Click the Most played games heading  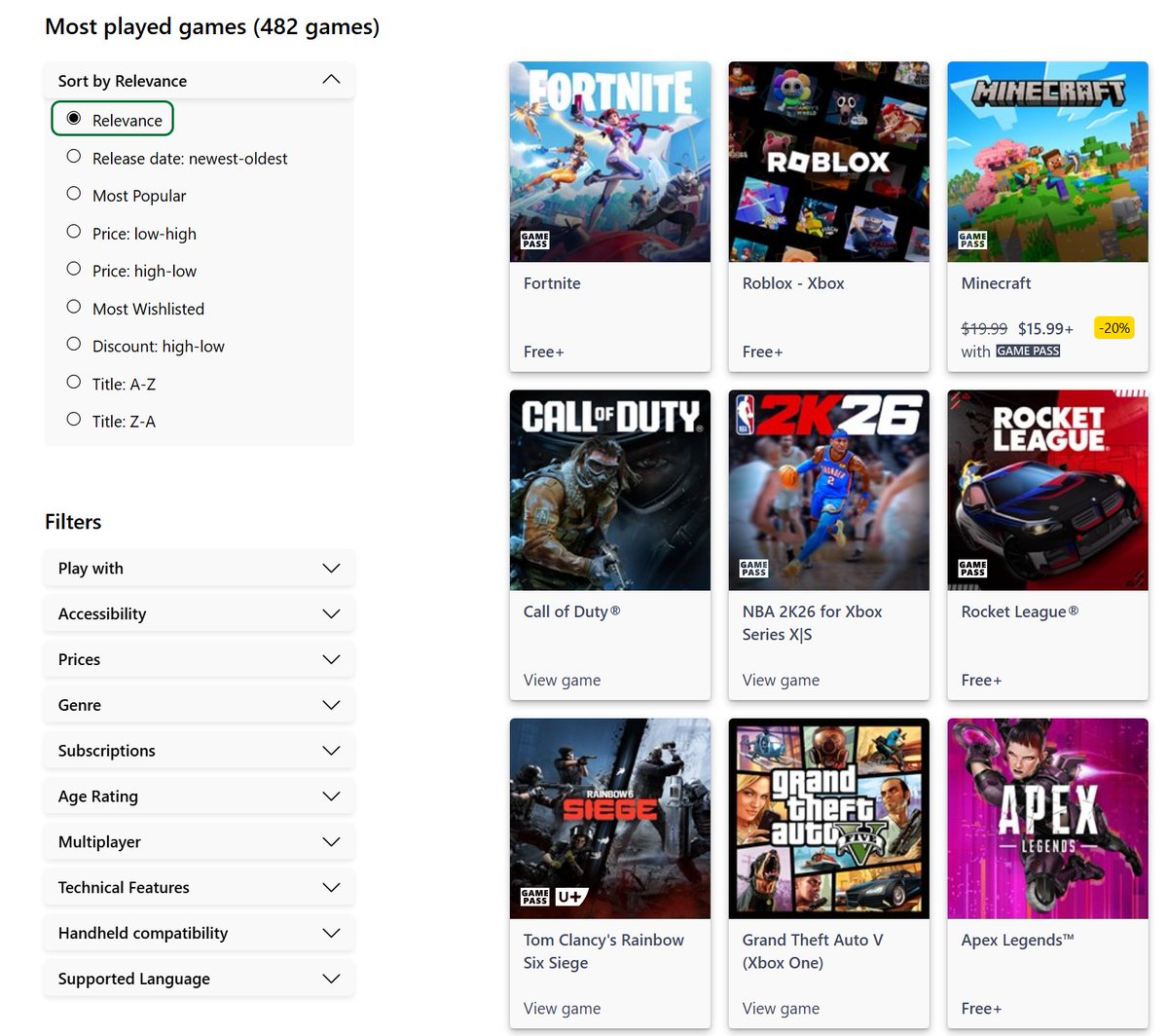212,26
